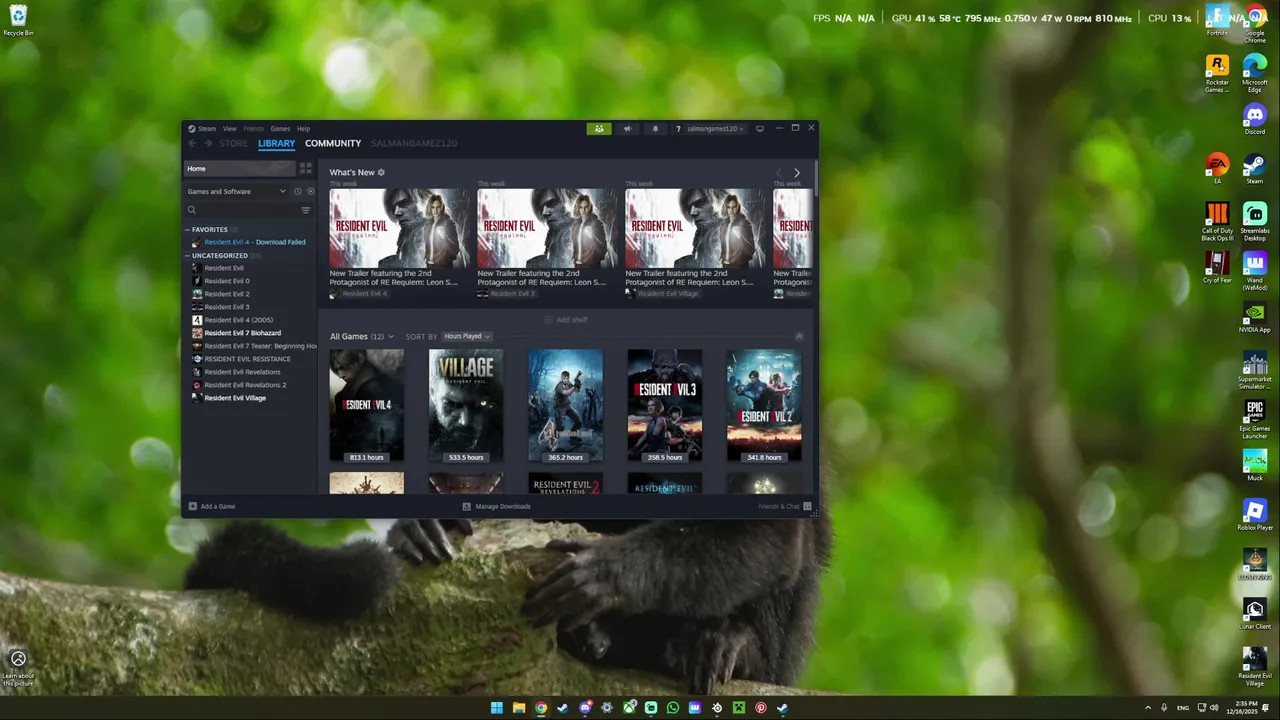This screenshot has height=720, width=1280.
Task: Open What's New settings gear
Action: 381,172
